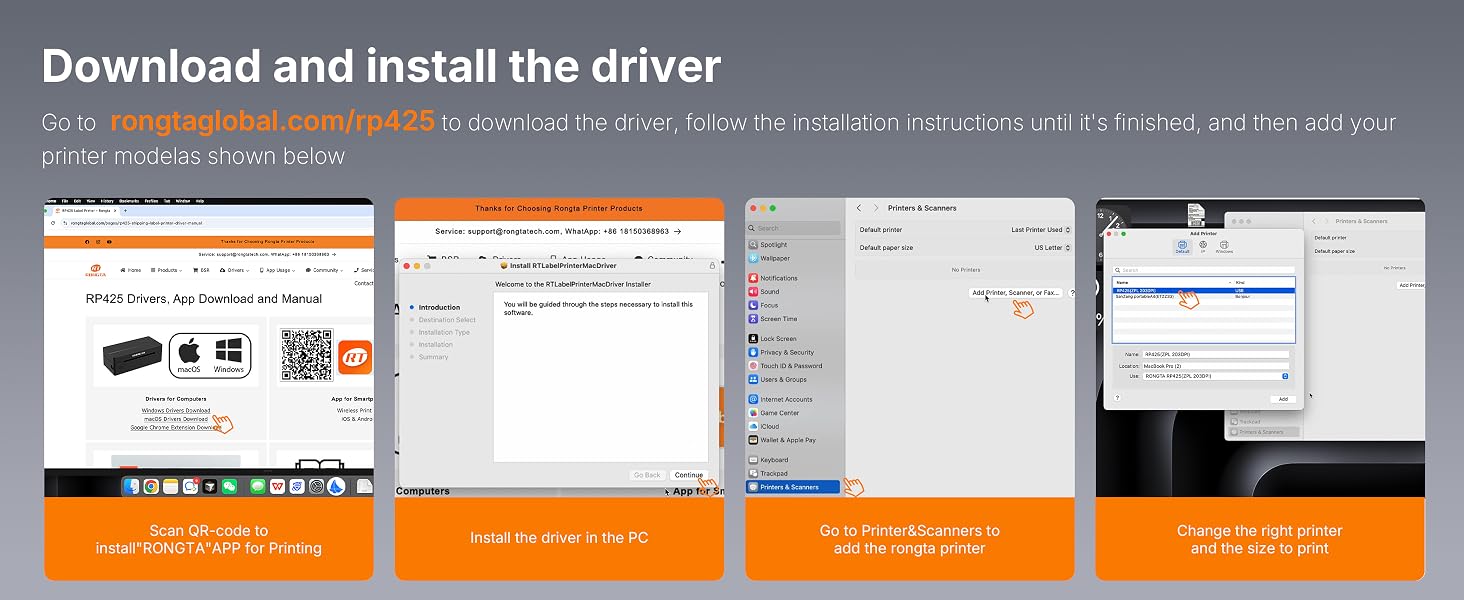Open Finder from the Dock
This screenshot has width=1464, height=600.
pos(132,486)
